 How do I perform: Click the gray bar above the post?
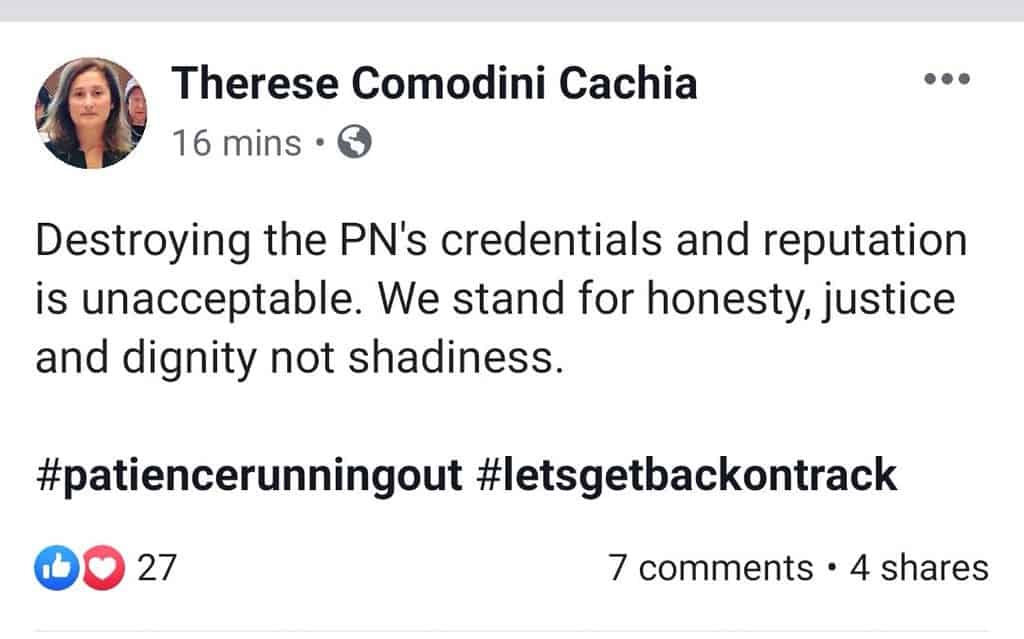[x=512, y=10]
